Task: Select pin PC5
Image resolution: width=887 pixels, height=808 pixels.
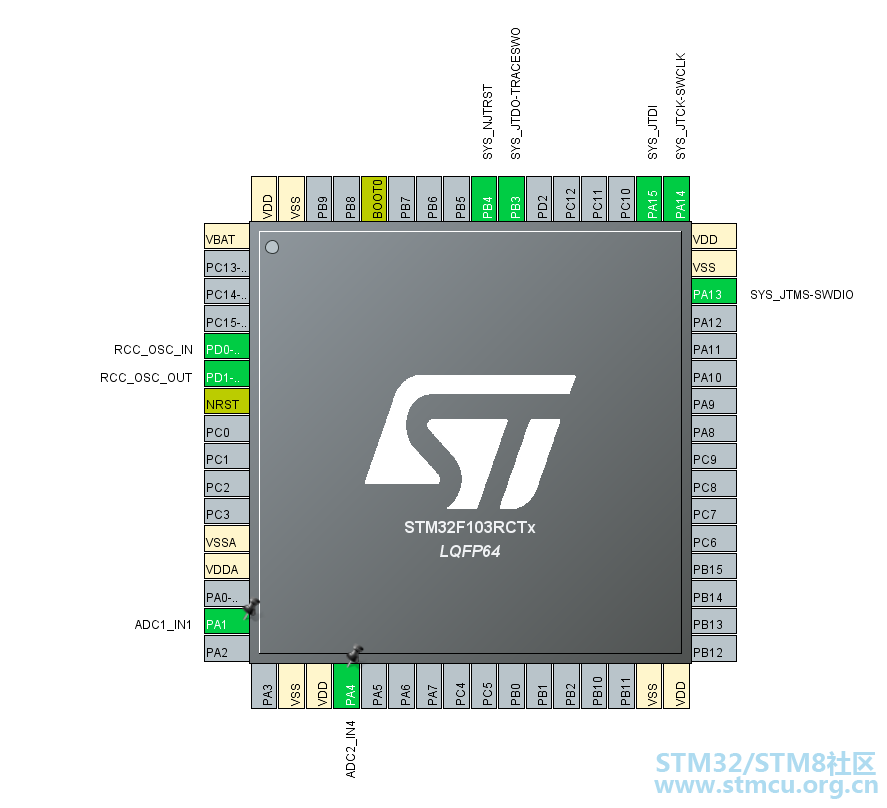Action: pos(484,686)
